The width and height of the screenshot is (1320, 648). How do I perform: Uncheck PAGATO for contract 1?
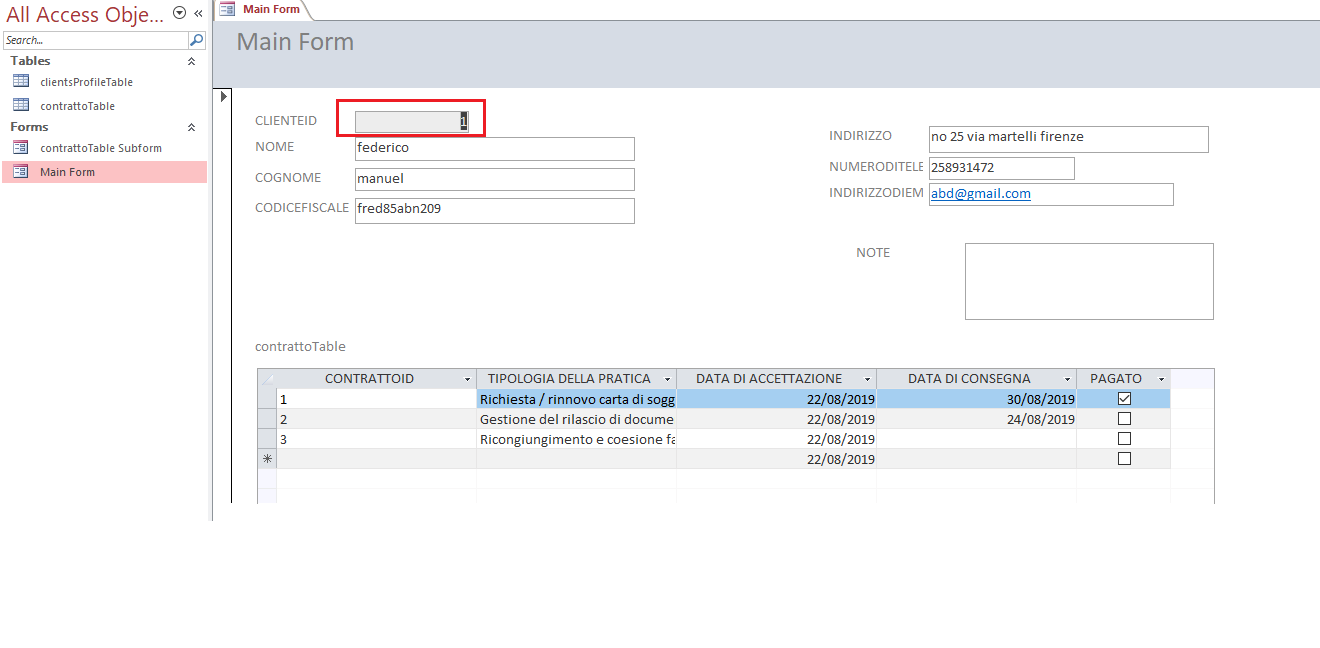[x=1124, y=398]
